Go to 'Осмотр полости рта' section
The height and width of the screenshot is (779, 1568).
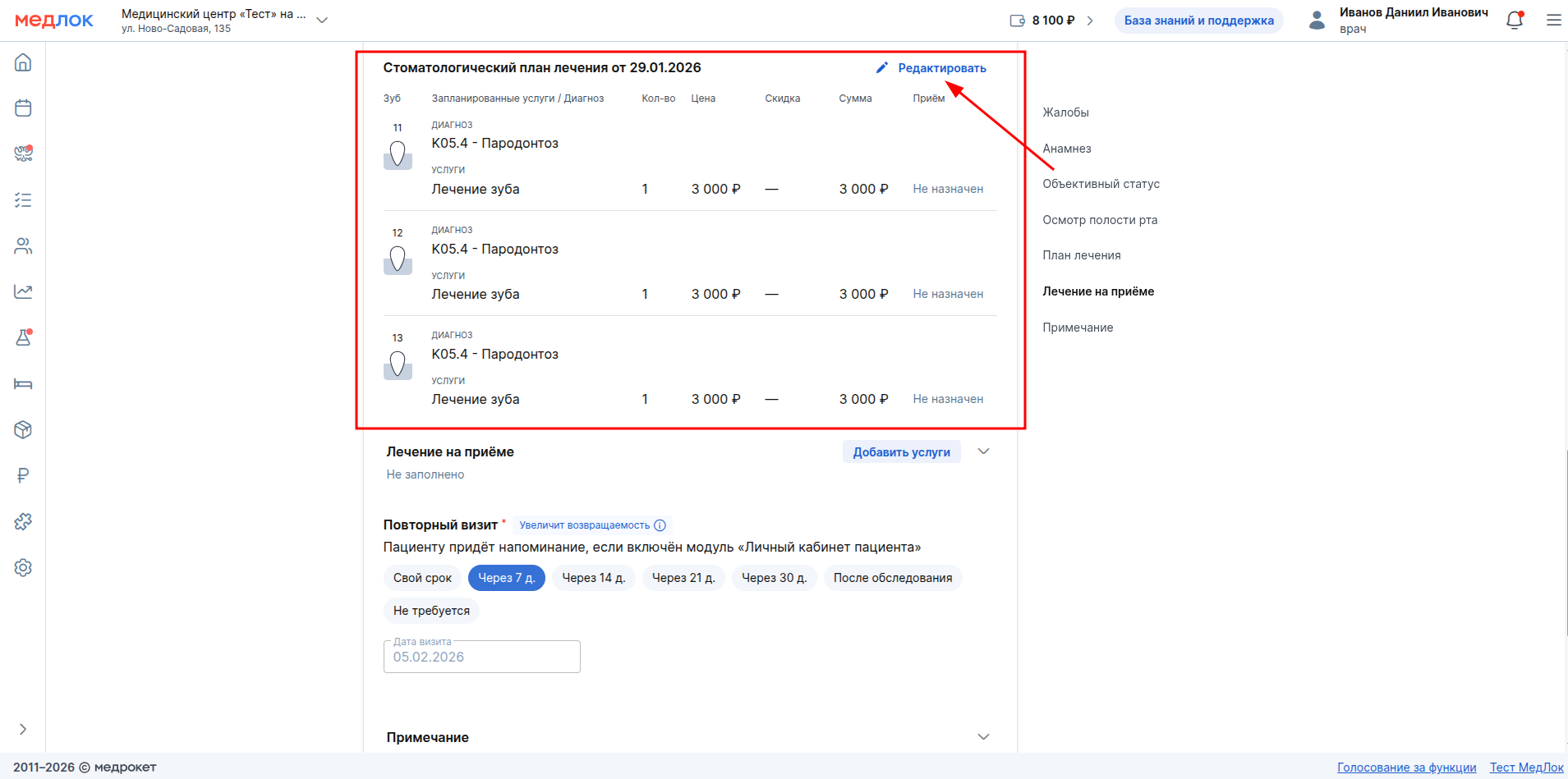(x=1099, y=220)
